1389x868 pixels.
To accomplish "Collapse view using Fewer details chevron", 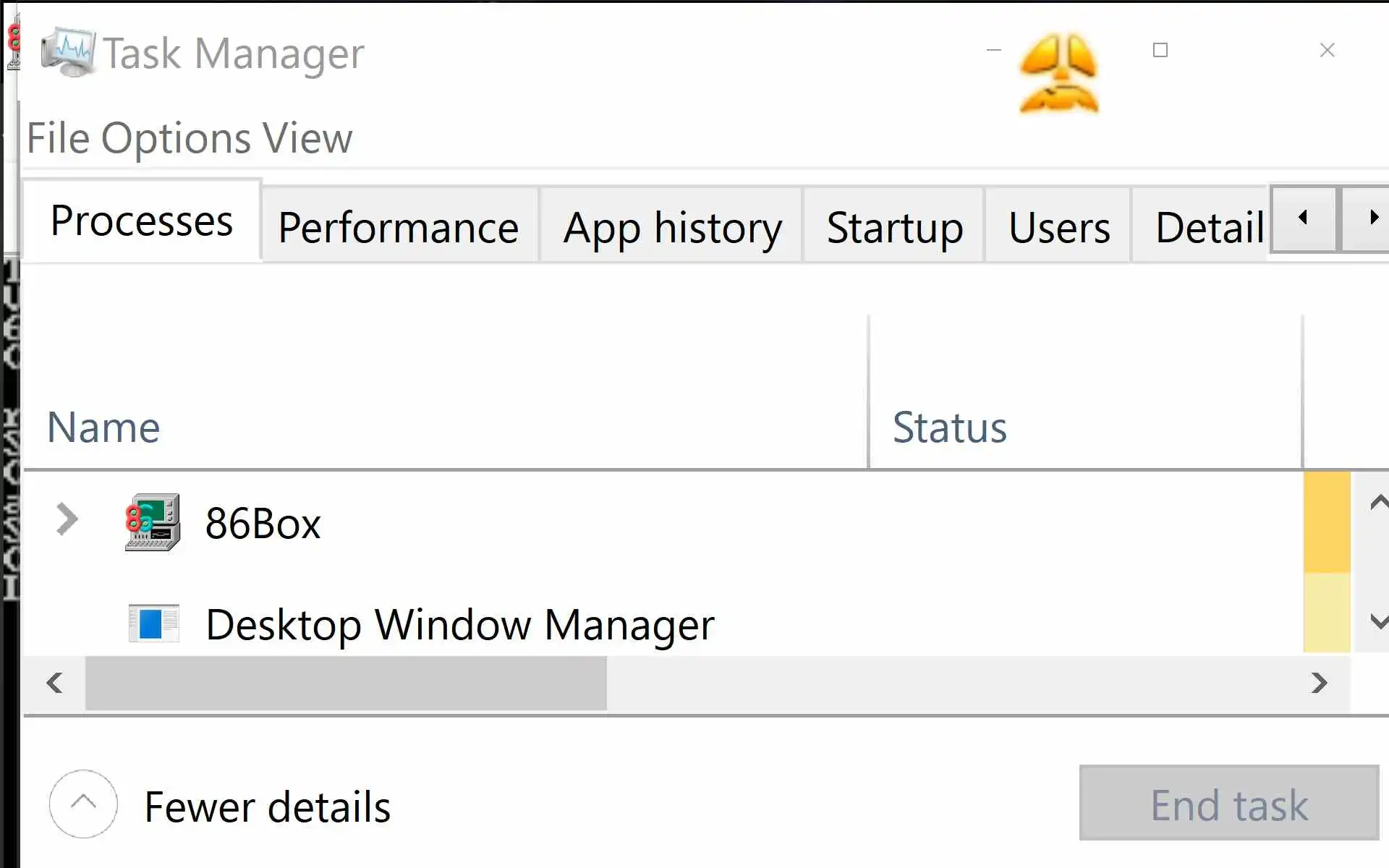I will [x=83, y=804].
